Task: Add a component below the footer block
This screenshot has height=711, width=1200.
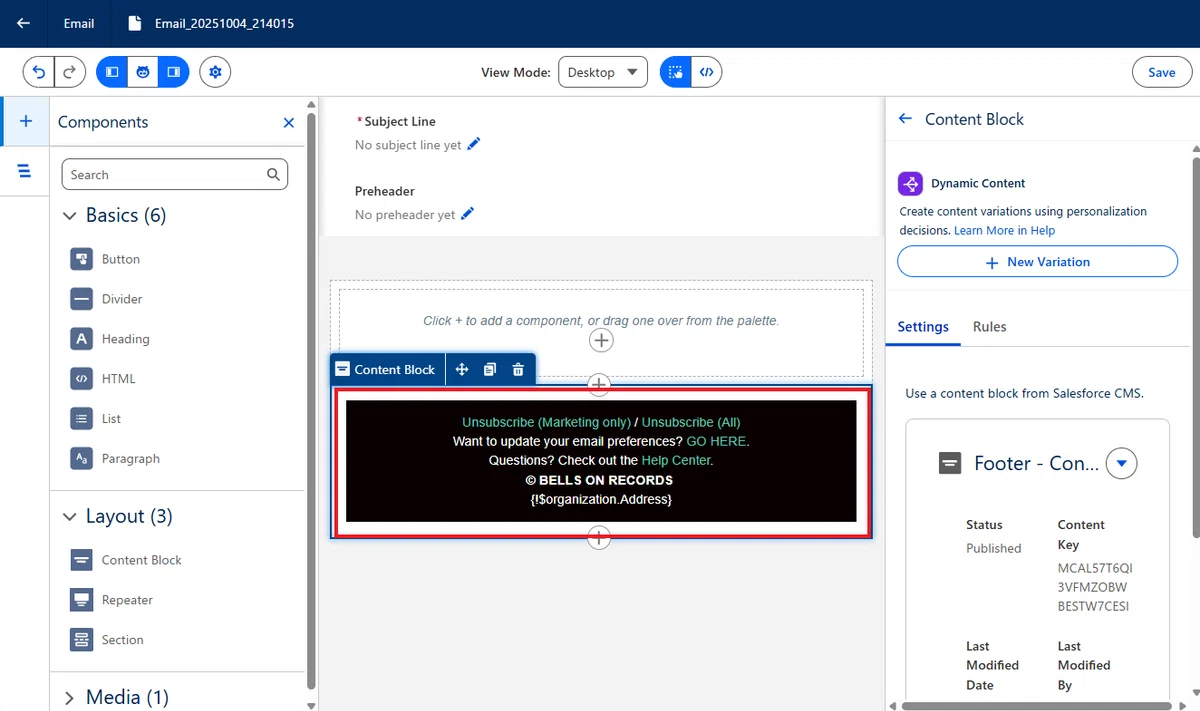Action: pos(599,538)
